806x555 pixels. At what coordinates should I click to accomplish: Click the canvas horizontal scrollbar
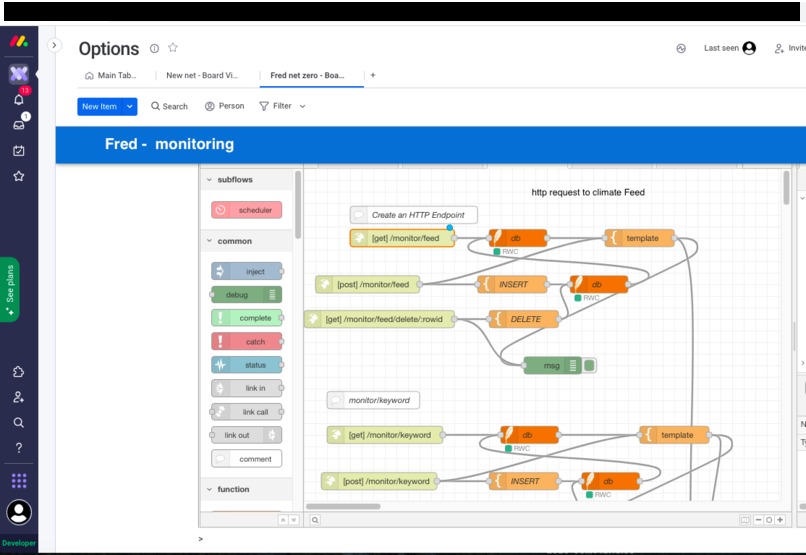(x=343, y=506)
